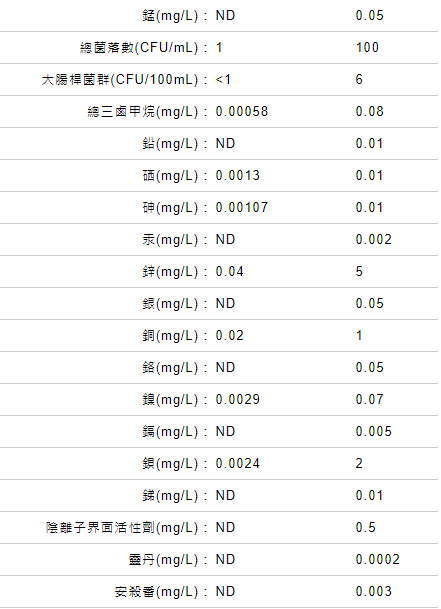Select the value 0.0013 for 硒

[x=238, y=176]
